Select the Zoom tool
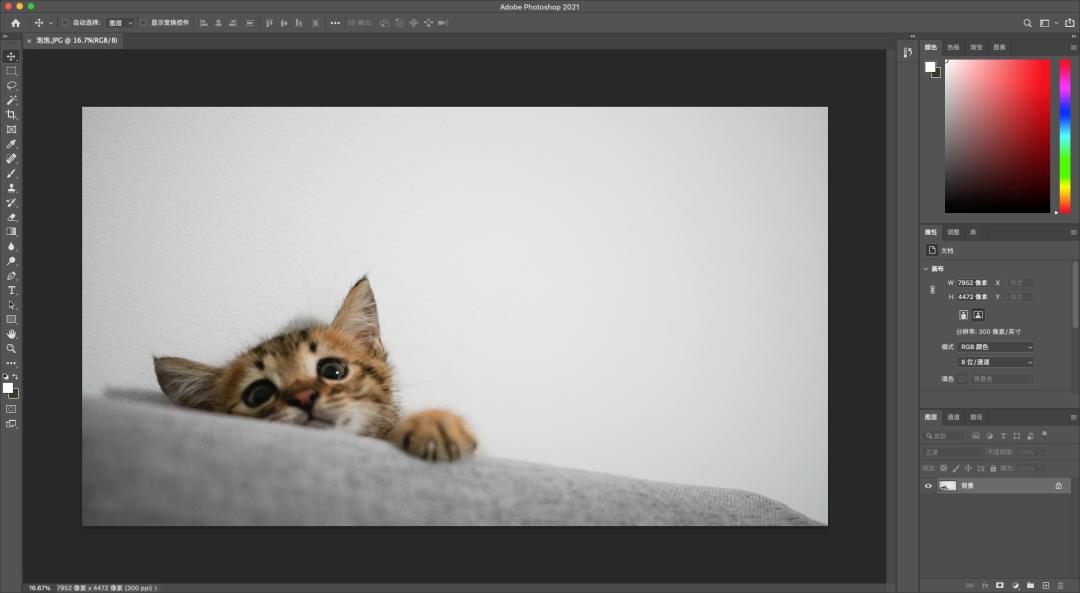Screen dimensions: 1080x593 tap(12, 348)
